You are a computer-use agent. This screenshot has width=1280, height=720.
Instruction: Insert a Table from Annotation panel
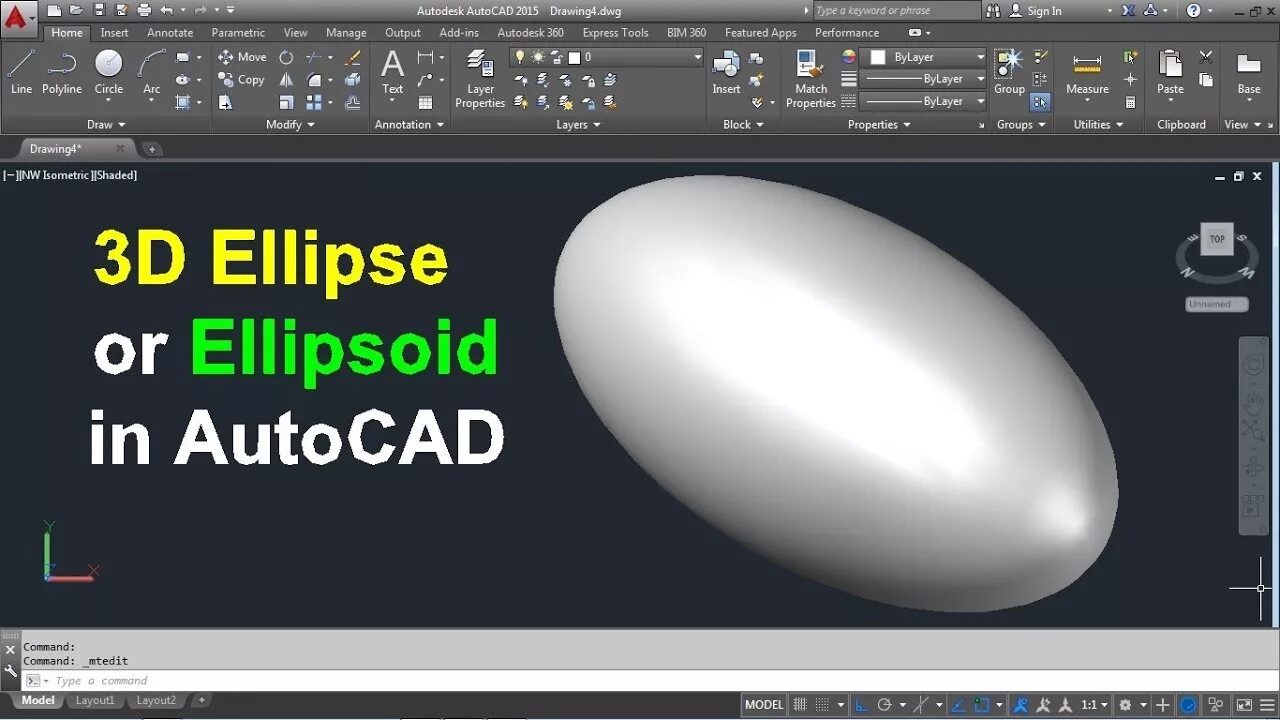(426, 102)
